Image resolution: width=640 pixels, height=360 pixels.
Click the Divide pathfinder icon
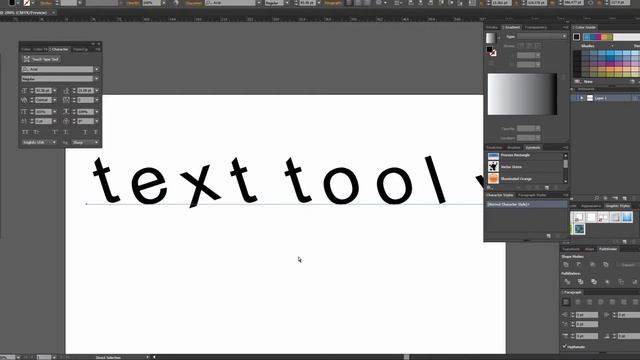[x=567, y=282]
